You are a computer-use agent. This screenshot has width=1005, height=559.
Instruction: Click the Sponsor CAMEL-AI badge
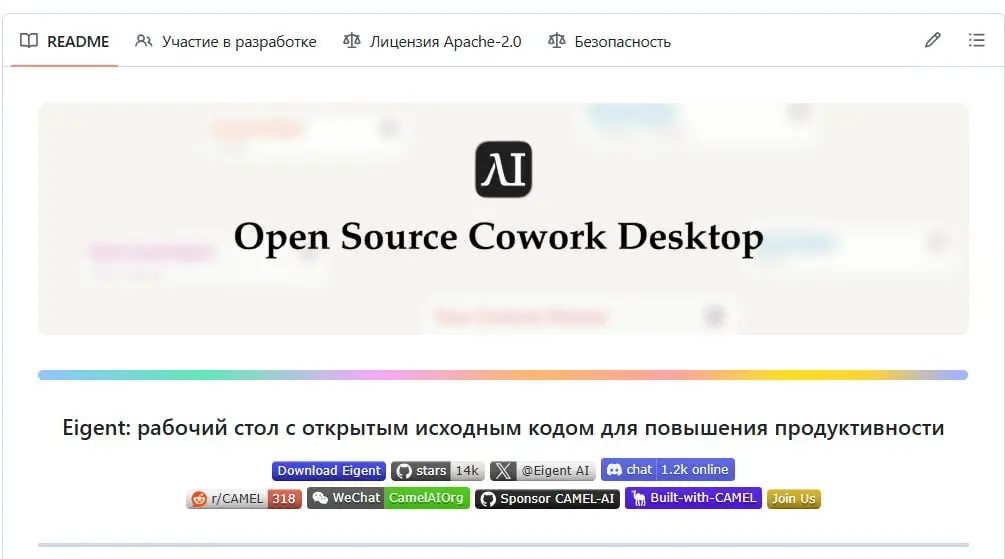pyautogui.click(x=547, y=499)
